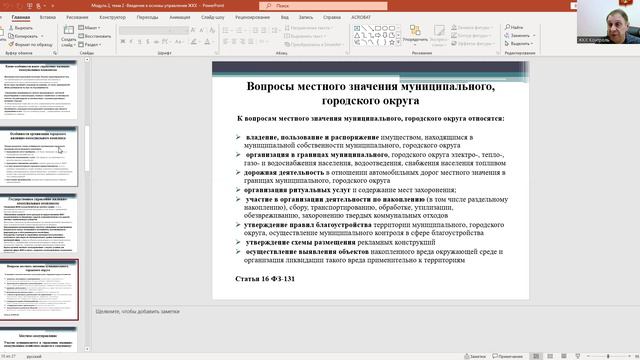Select the oval shape in gallery
The width and height of the screenshot is (640, 360).
[385, 29]
